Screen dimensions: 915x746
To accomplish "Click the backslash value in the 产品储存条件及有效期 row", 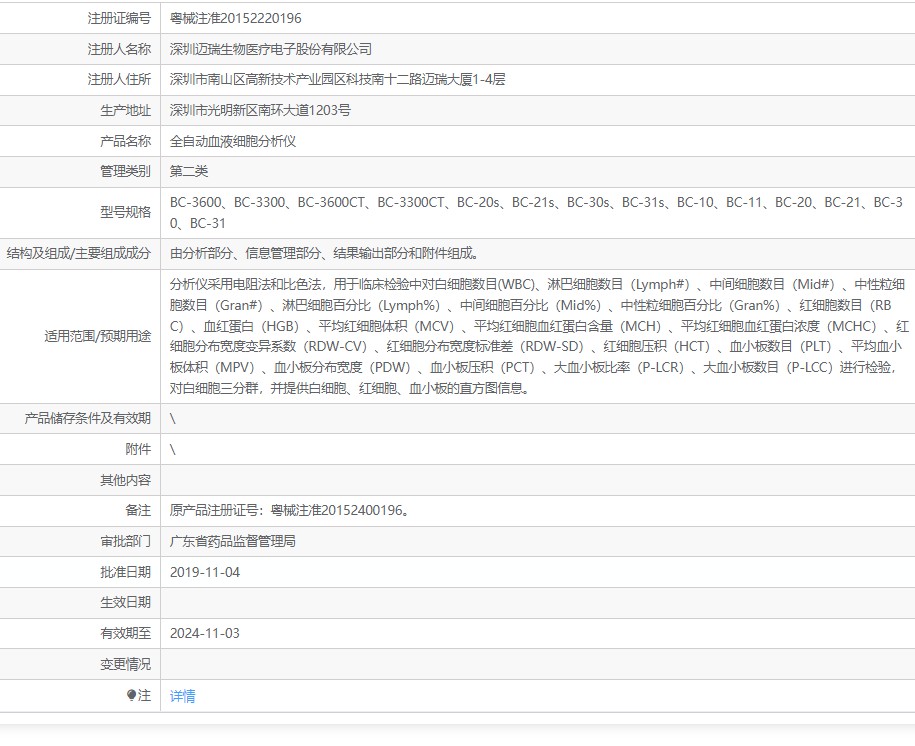I will point(173,419).
